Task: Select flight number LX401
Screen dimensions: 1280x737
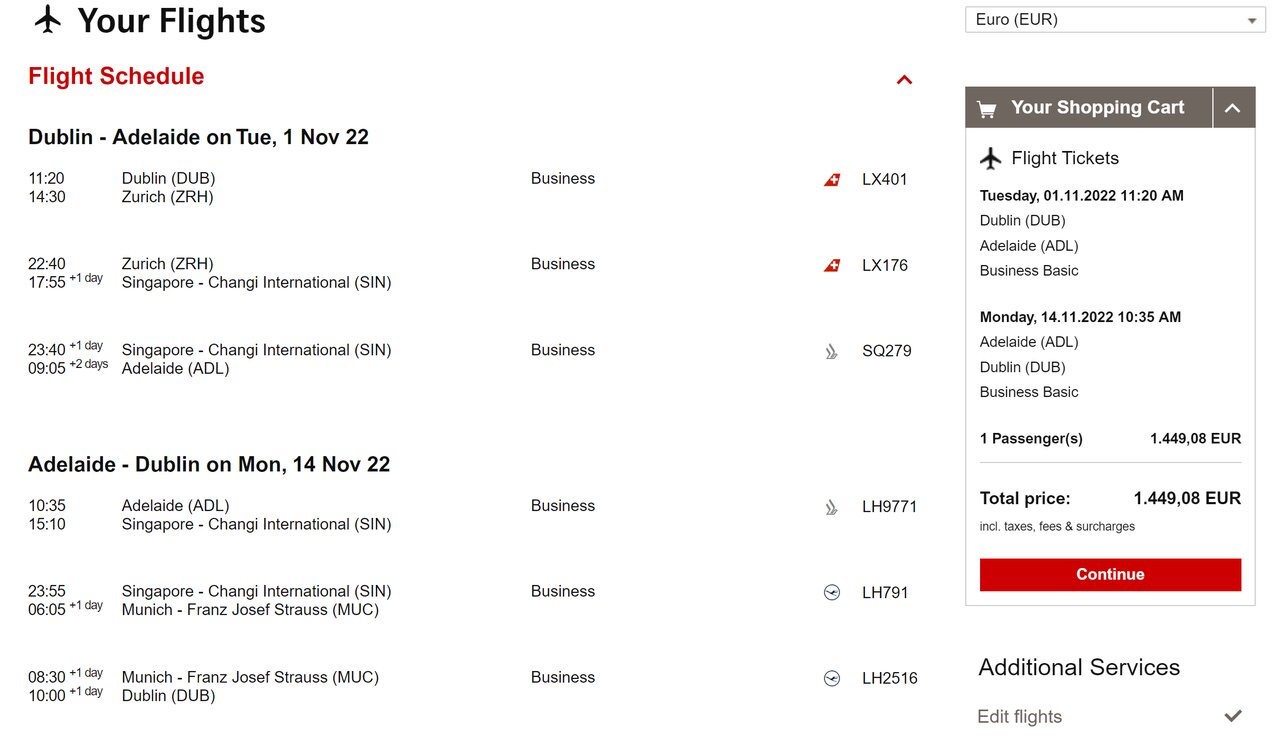Action: [x=885, y=180]
